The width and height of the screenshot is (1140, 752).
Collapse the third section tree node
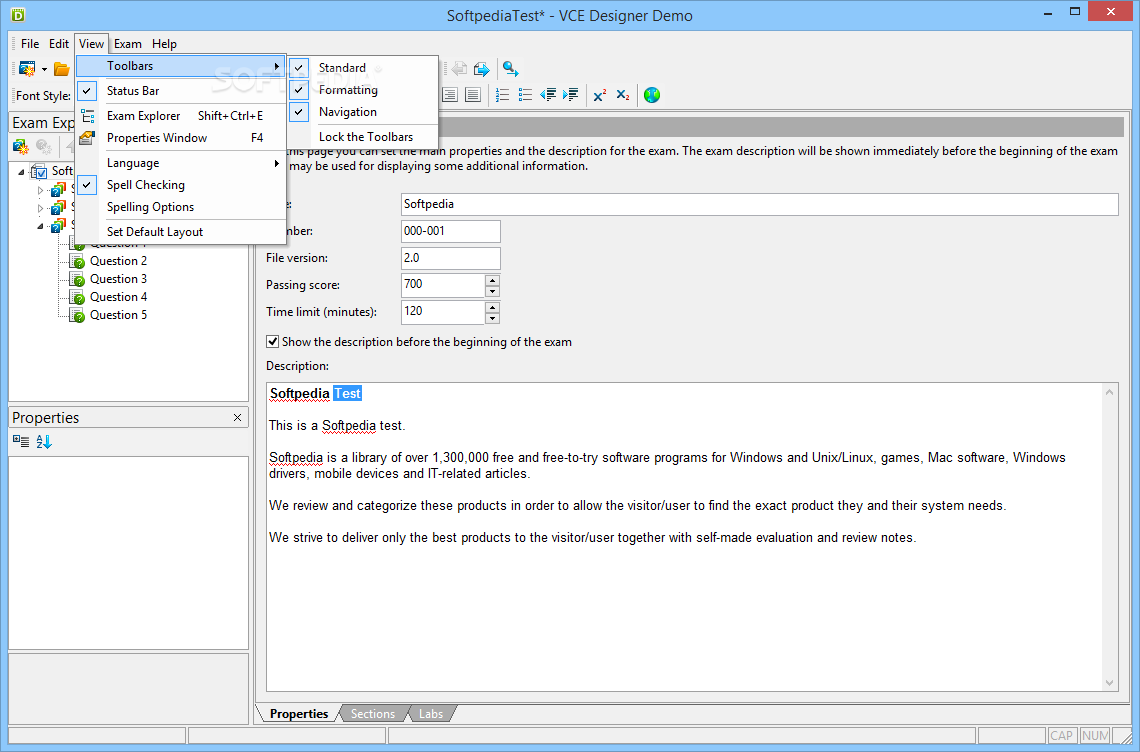click(40, 226)
